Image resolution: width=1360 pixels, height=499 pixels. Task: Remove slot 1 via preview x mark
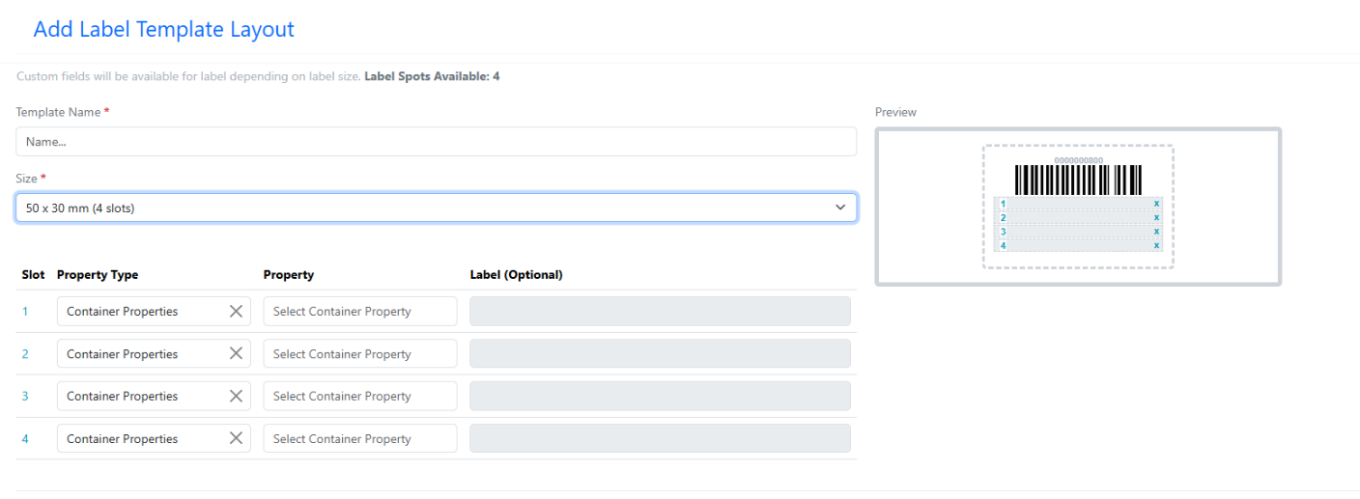click(1157, 204)
